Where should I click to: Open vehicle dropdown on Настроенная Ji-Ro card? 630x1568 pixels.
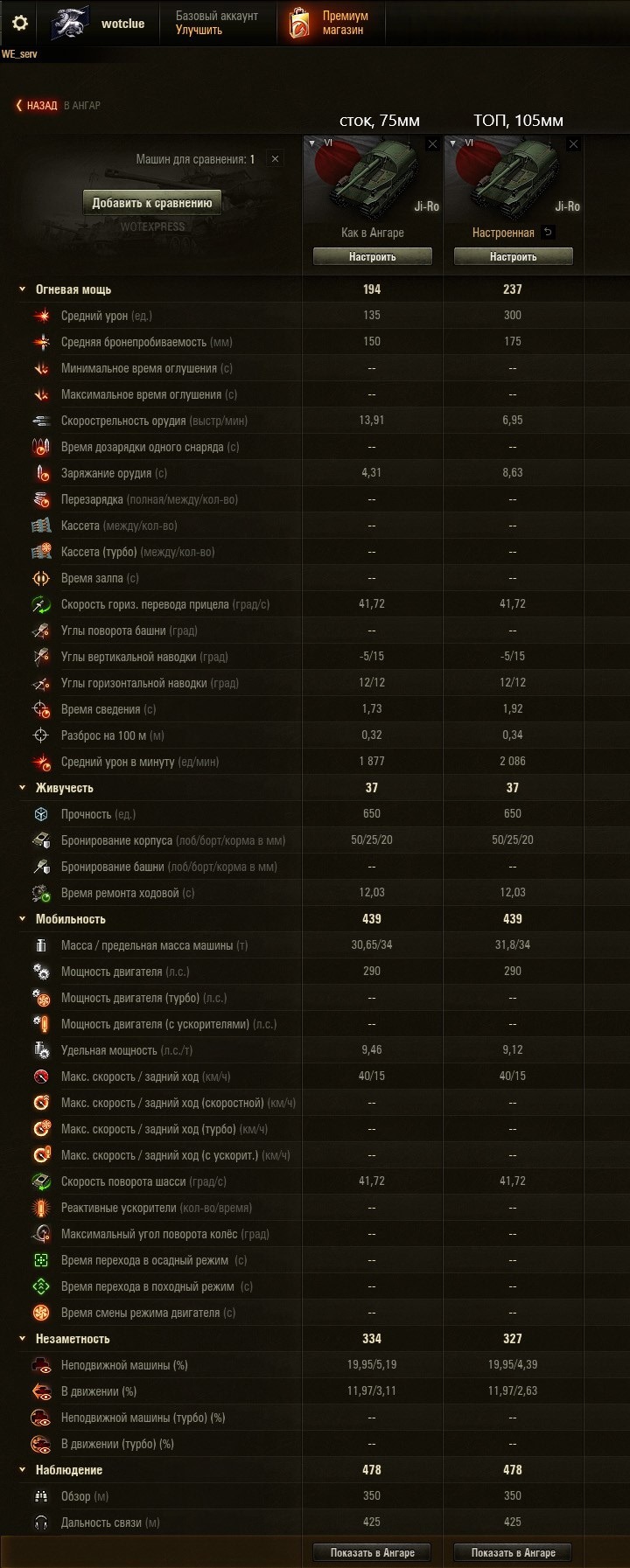coord(453,143)
